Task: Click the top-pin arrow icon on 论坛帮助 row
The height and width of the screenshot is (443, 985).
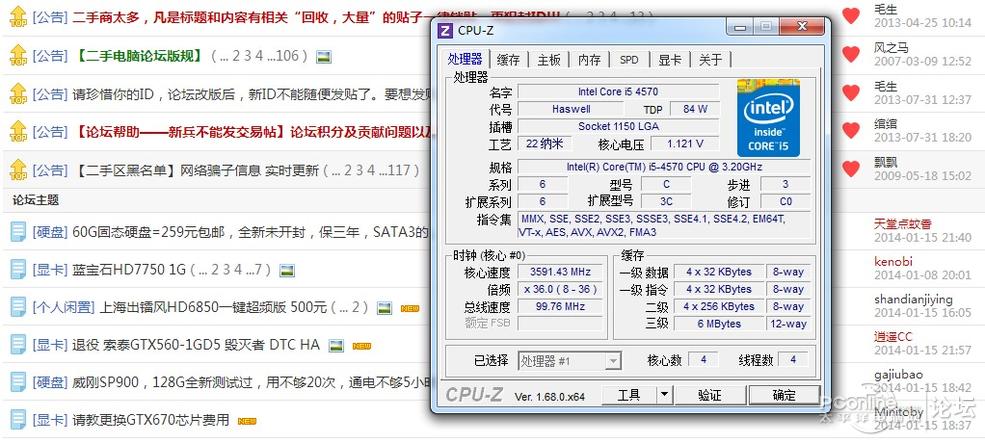Action: (18, 131)
